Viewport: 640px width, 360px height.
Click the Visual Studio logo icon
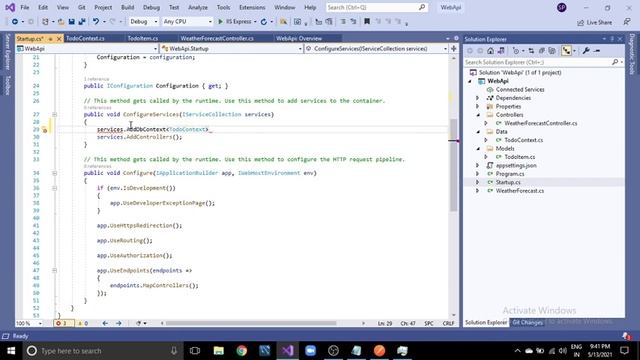click(10, 7)
